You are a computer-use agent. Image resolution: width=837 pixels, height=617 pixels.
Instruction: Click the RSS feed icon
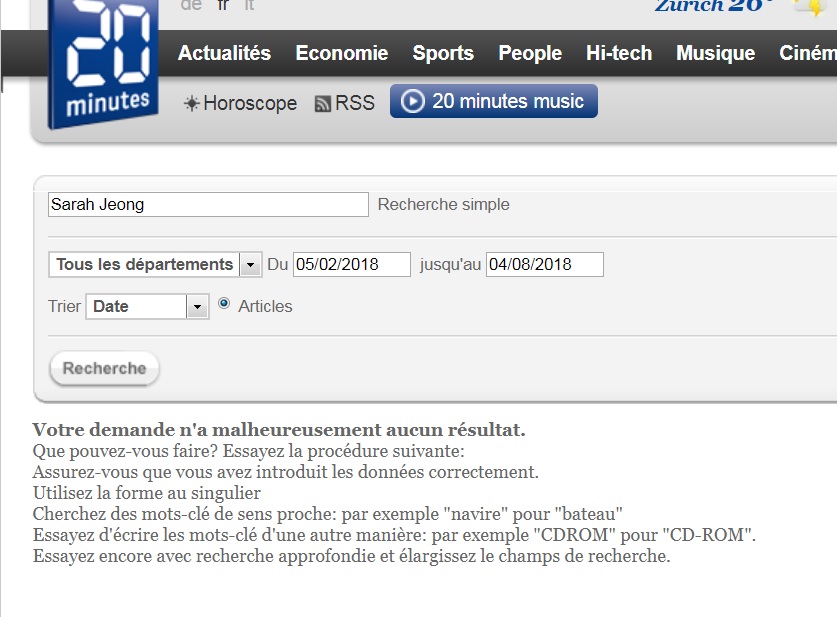tap(323, 104)
